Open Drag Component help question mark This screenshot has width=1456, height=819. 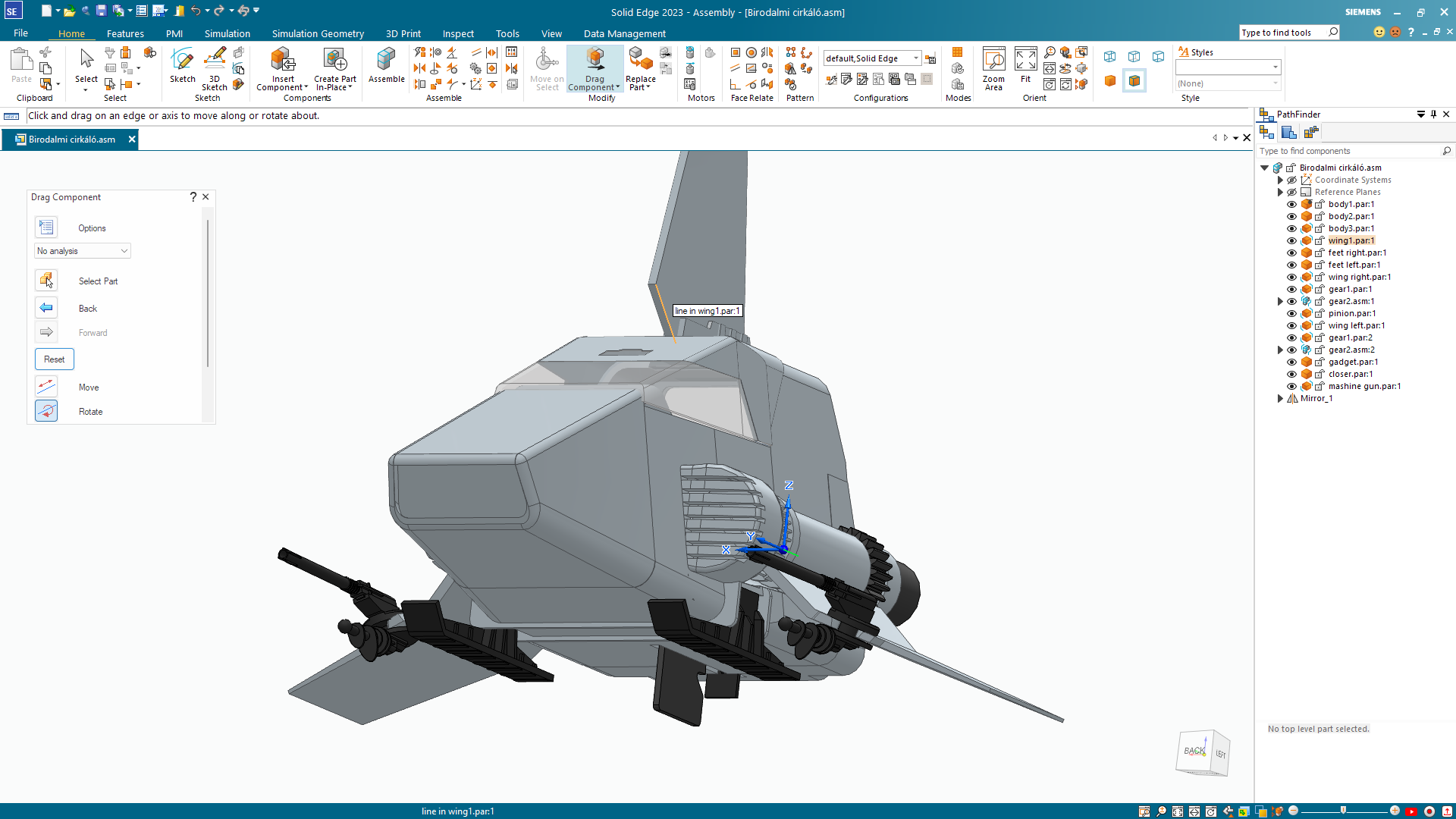193,197
